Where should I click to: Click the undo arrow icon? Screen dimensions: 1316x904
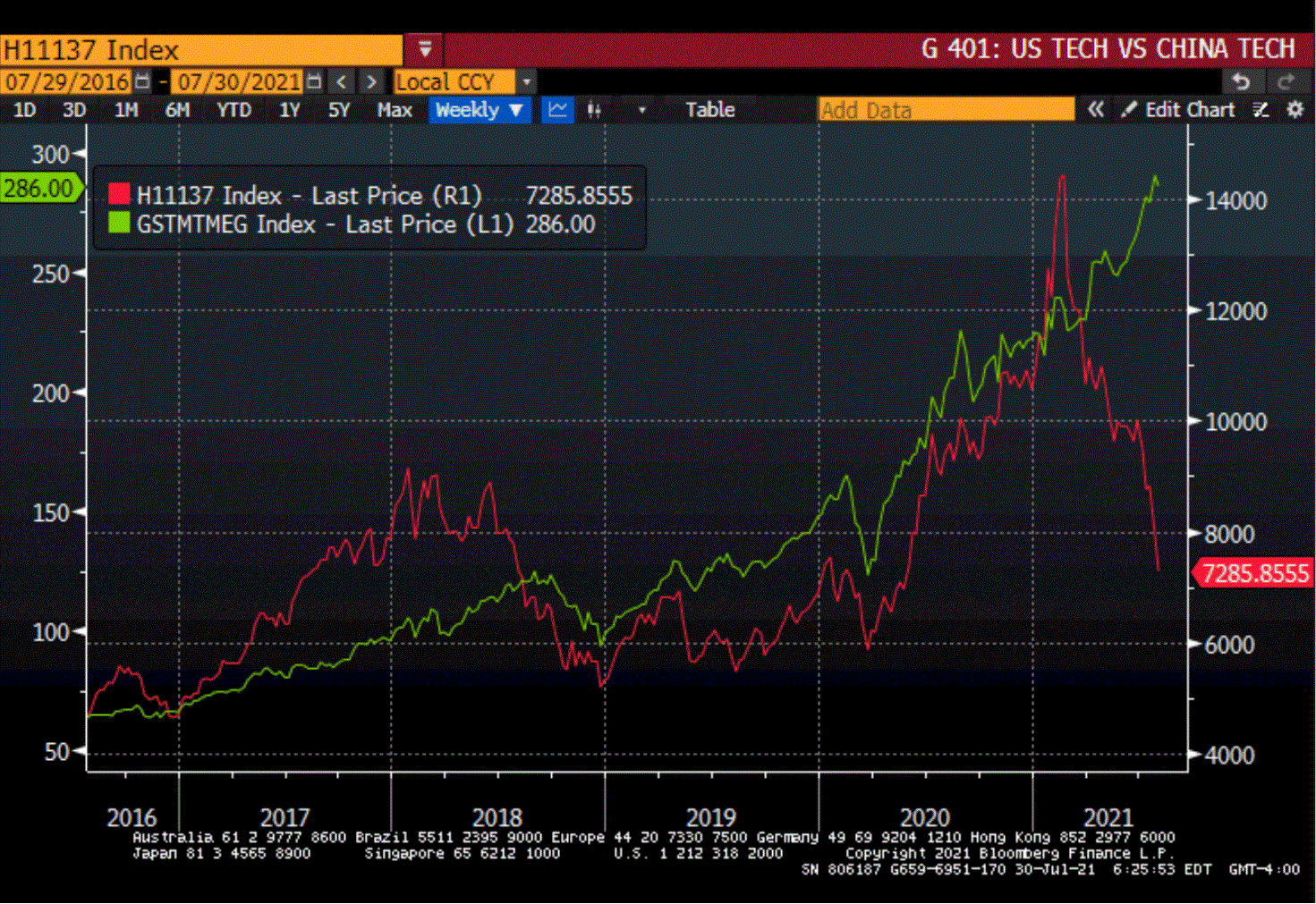1241,82
